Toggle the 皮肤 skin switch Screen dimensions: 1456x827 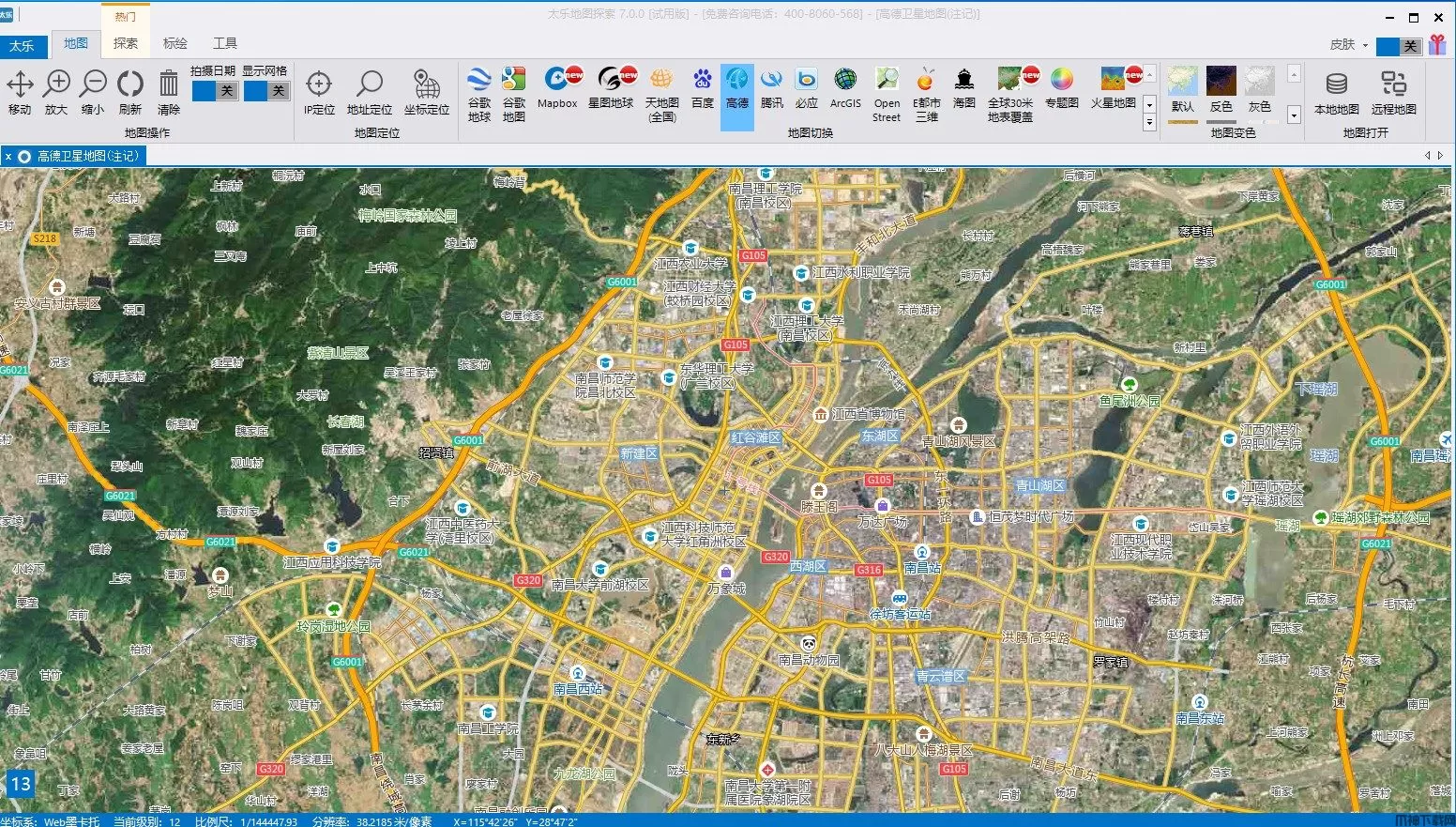click(x=1399, y=46)
